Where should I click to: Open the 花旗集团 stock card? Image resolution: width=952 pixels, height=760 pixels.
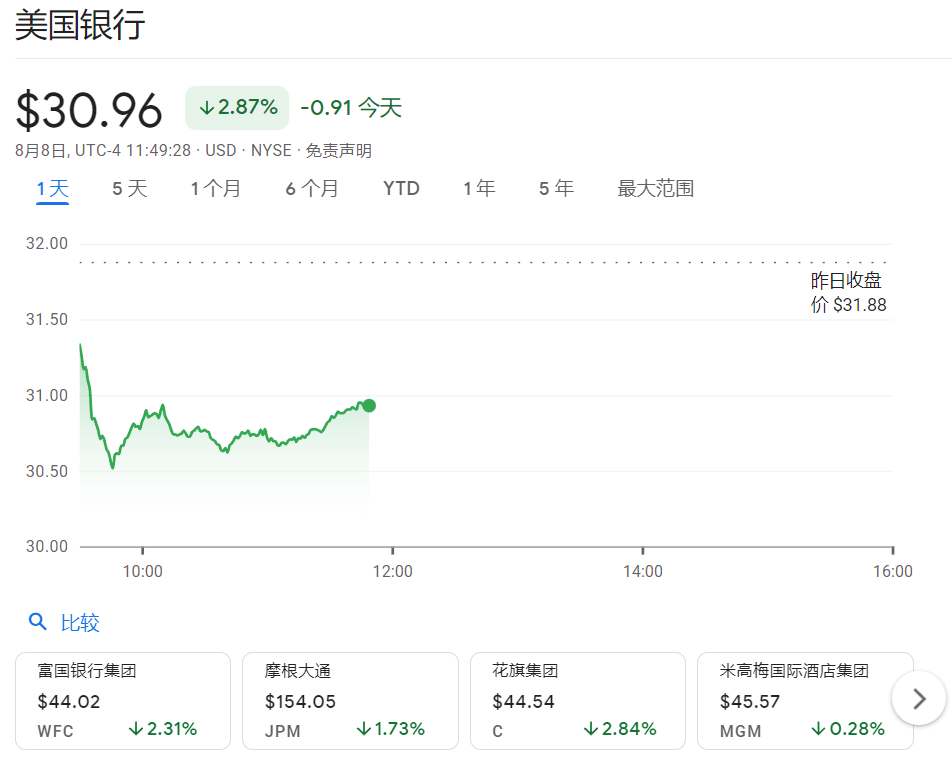click(x=577, y=700)
